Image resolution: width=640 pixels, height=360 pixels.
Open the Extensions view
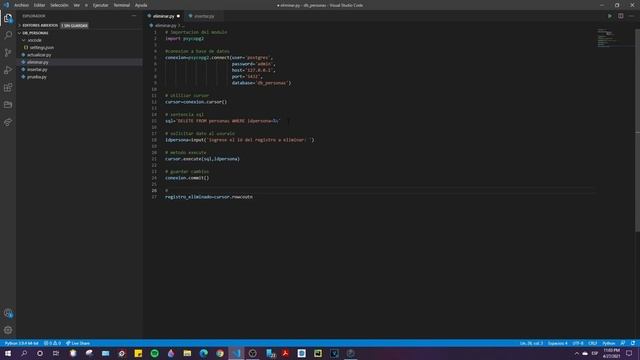(8, 87)
